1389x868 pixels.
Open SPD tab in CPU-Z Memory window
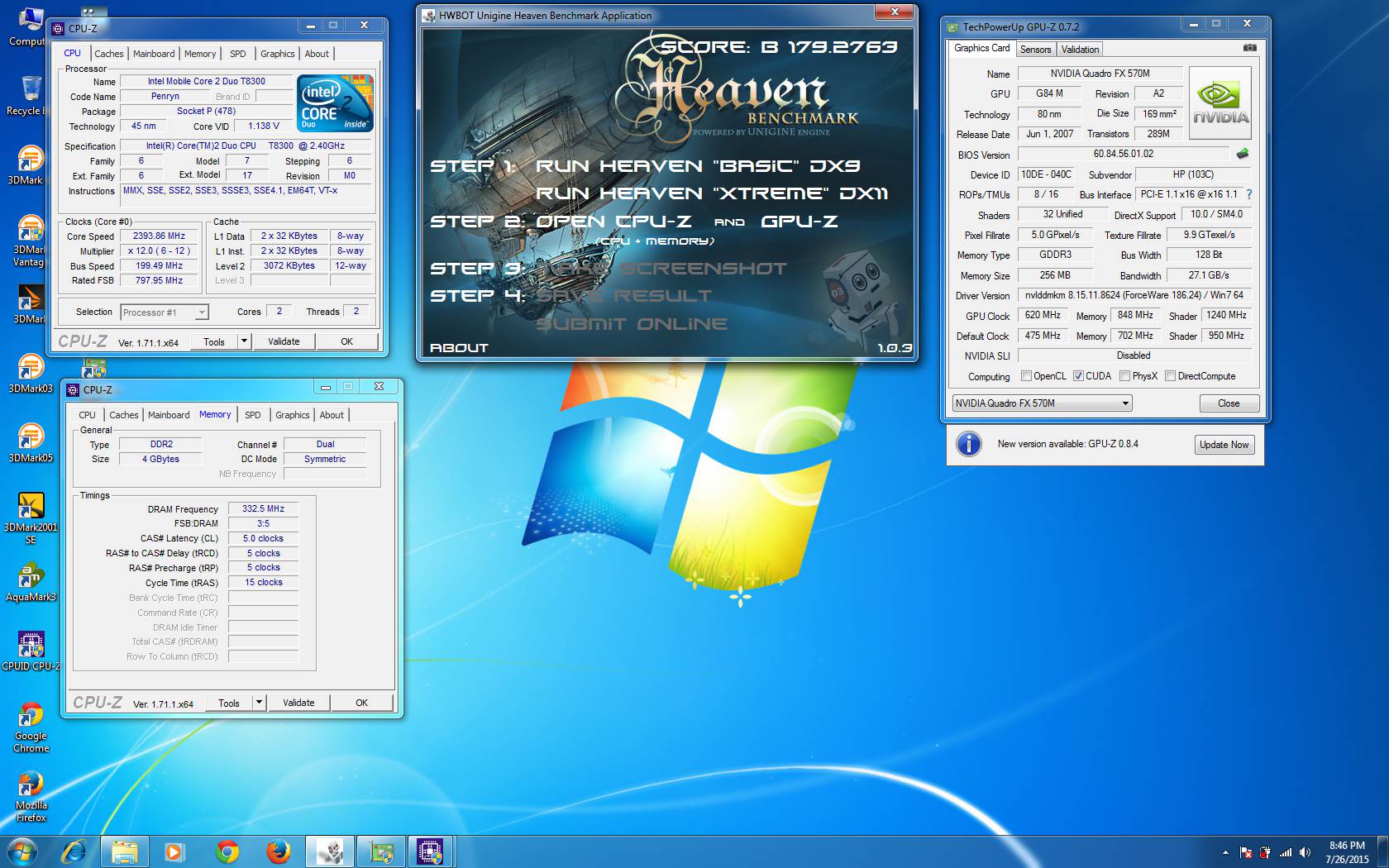[x=253, y=415]
